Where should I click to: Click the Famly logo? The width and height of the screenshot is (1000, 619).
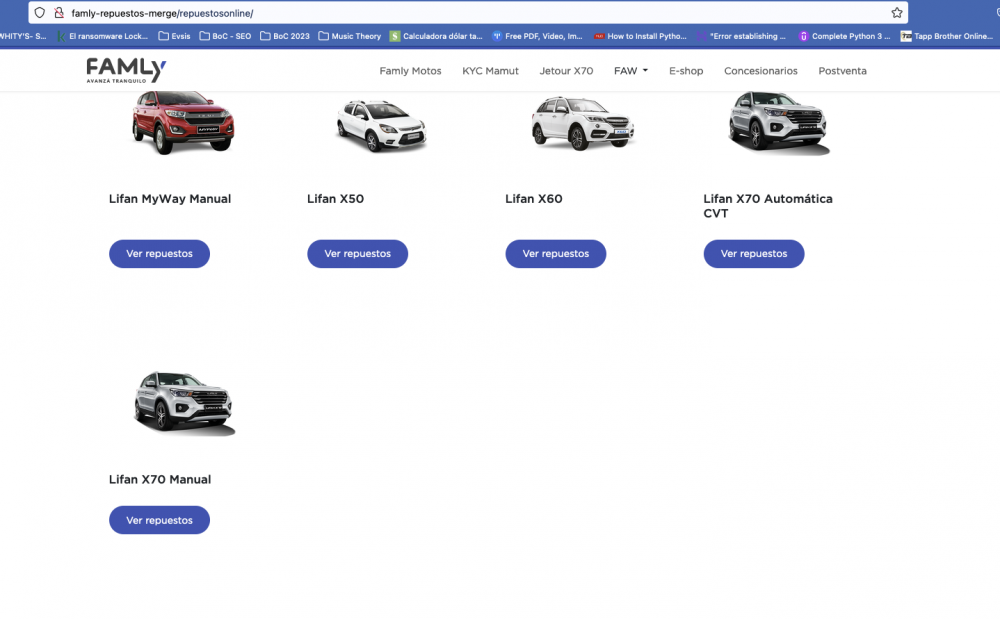[126, 70]
